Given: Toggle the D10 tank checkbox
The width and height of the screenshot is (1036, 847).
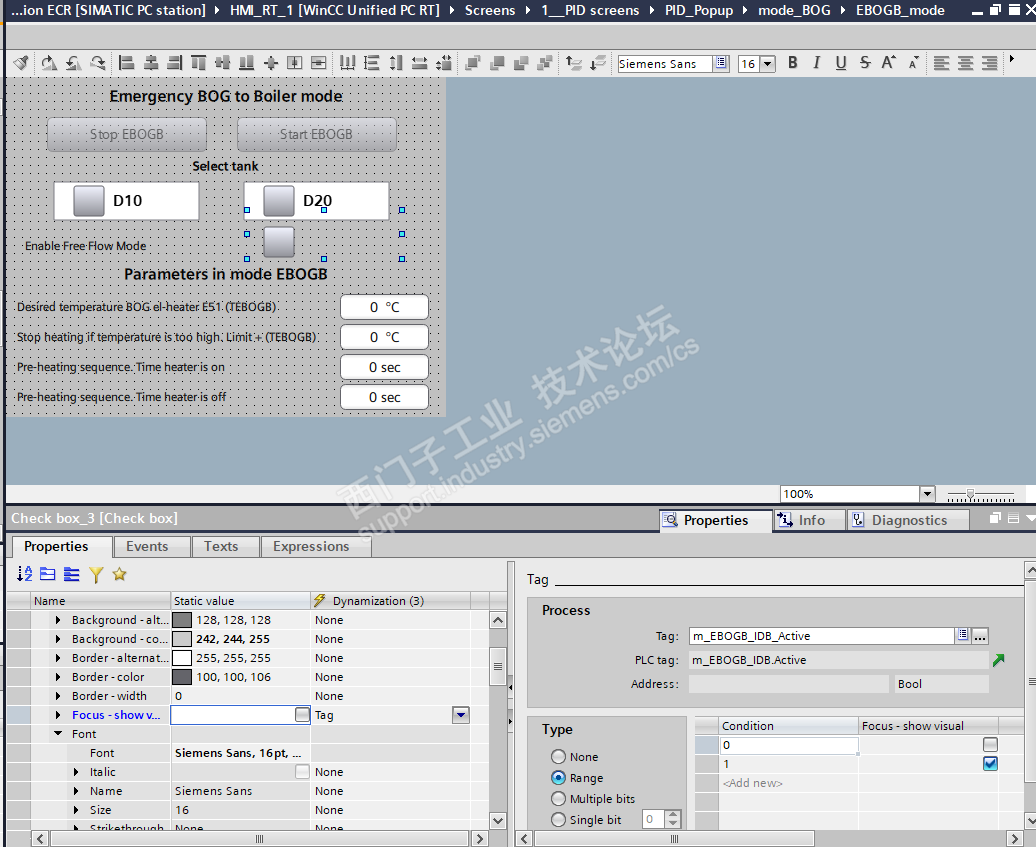Looking at the screenshot, I should point(89,200).
